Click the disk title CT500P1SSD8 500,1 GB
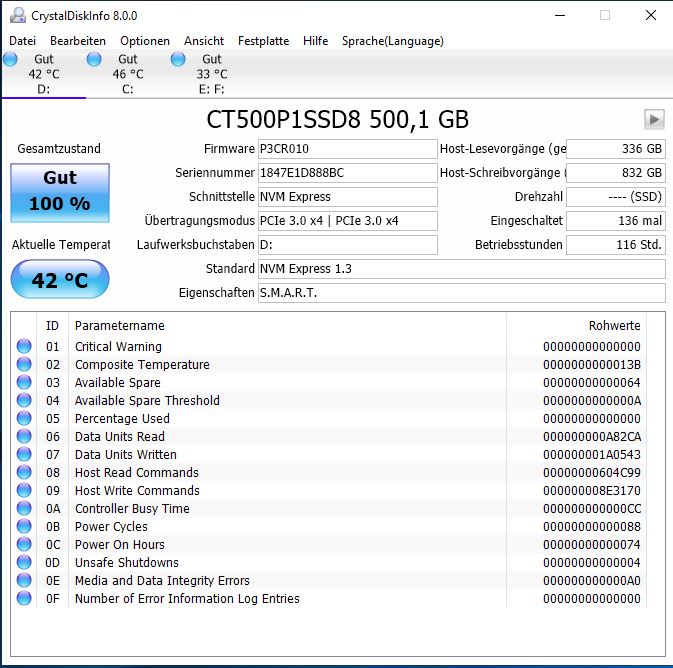This screenshot has width=673, height=668. coord(338,119)
